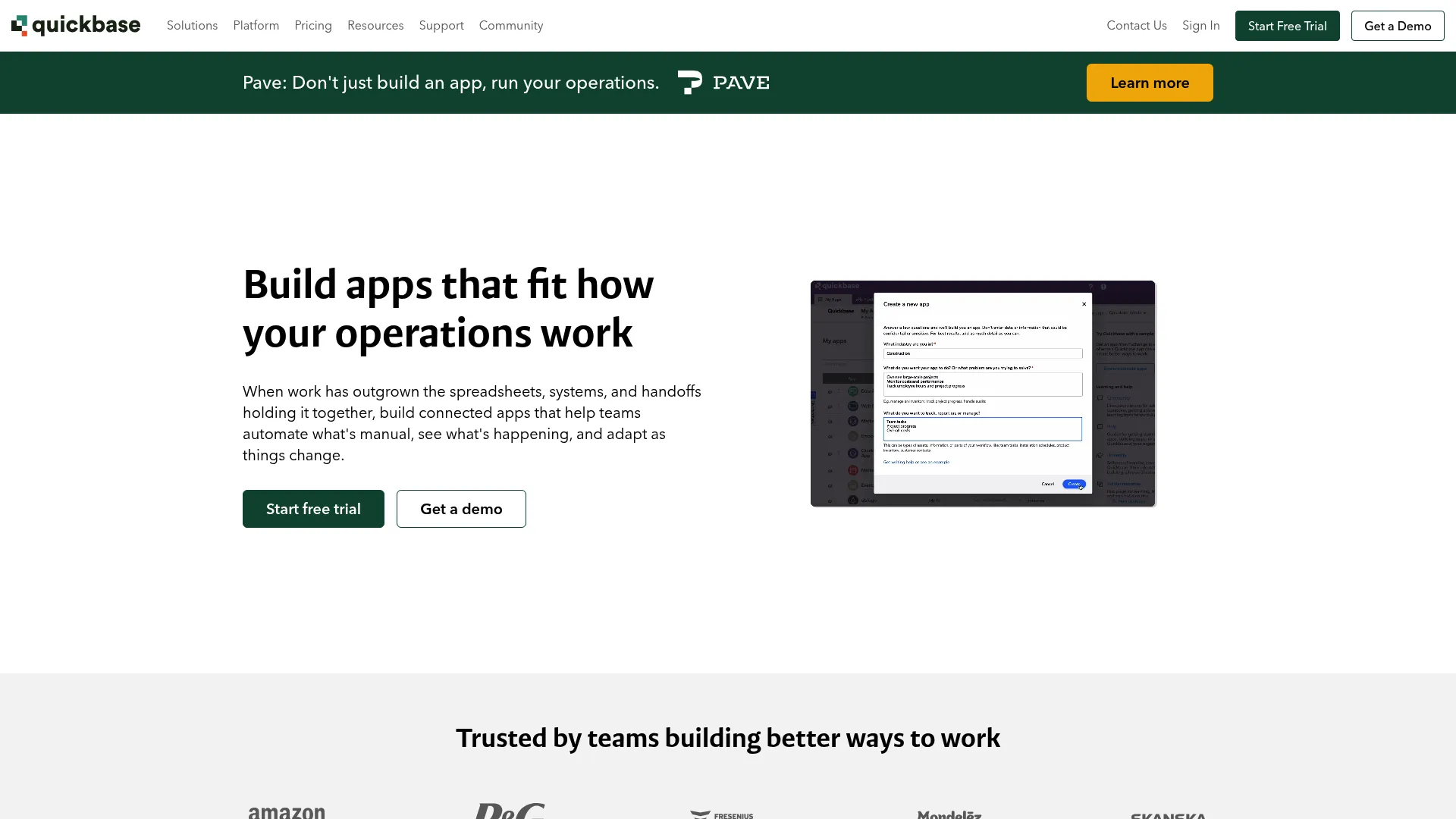Click the hero Start free trial button

coord(313,509)
